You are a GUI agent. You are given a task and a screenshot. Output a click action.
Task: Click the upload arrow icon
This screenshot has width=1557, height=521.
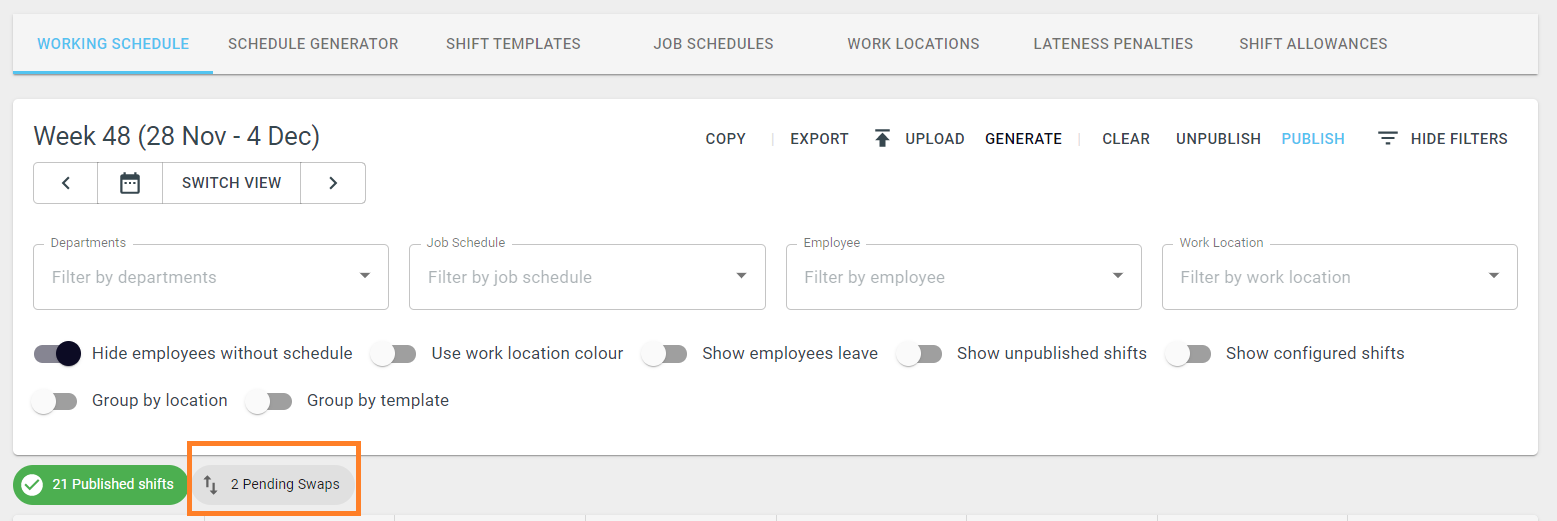click(882, 139)
